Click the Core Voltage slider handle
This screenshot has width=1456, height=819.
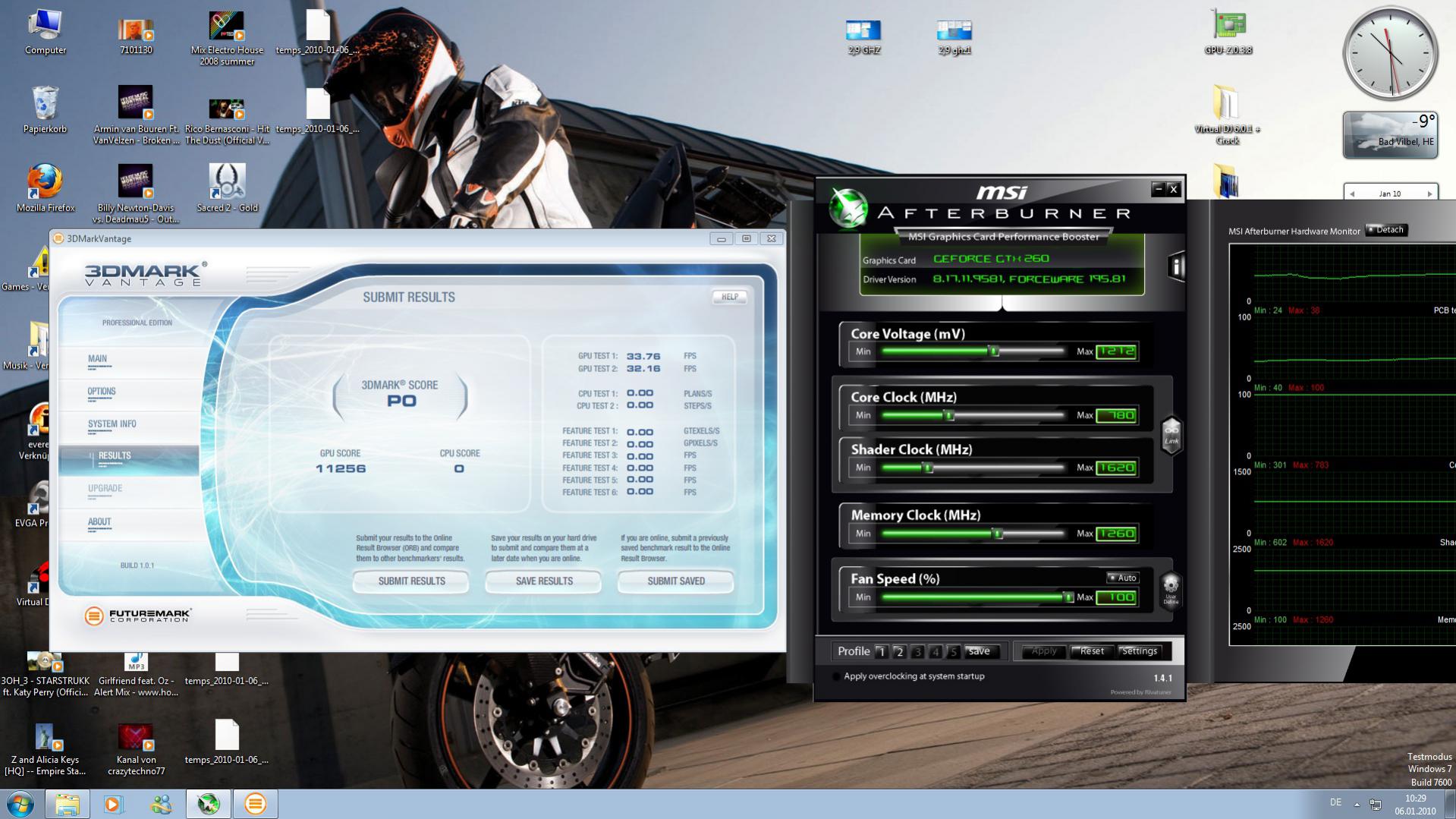(x=994, y=351)
